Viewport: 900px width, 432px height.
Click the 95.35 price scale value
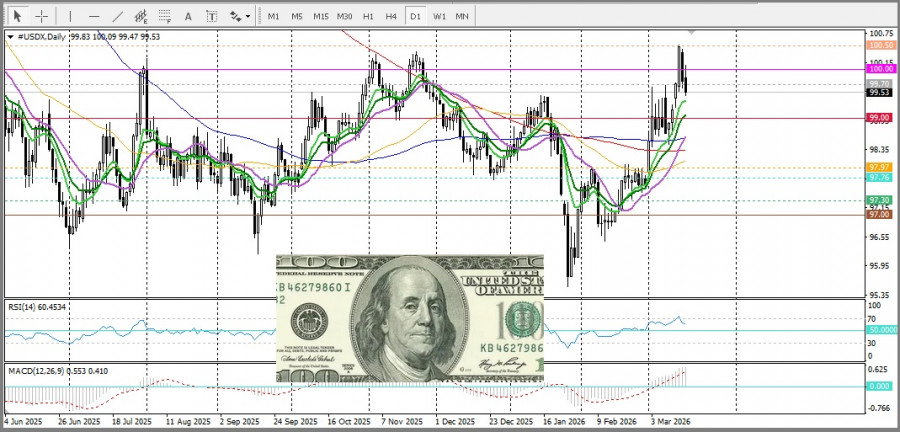point(880,295)
